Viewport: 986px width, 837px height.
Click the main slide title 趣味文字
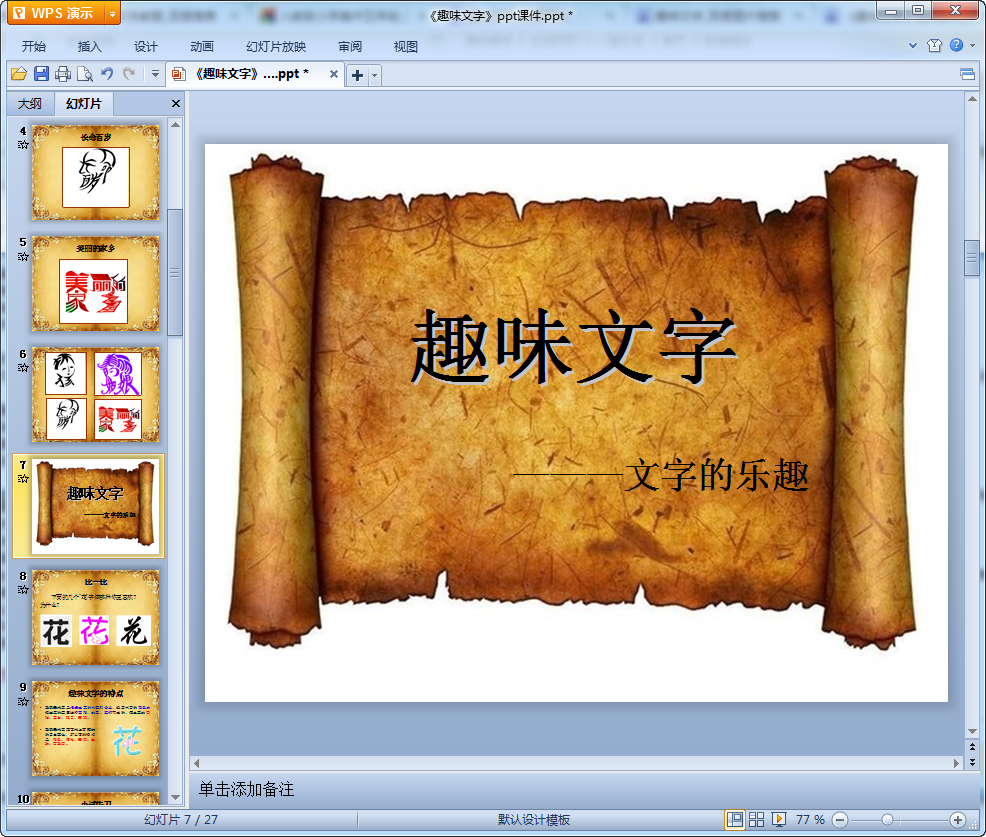tap(573, 346)
